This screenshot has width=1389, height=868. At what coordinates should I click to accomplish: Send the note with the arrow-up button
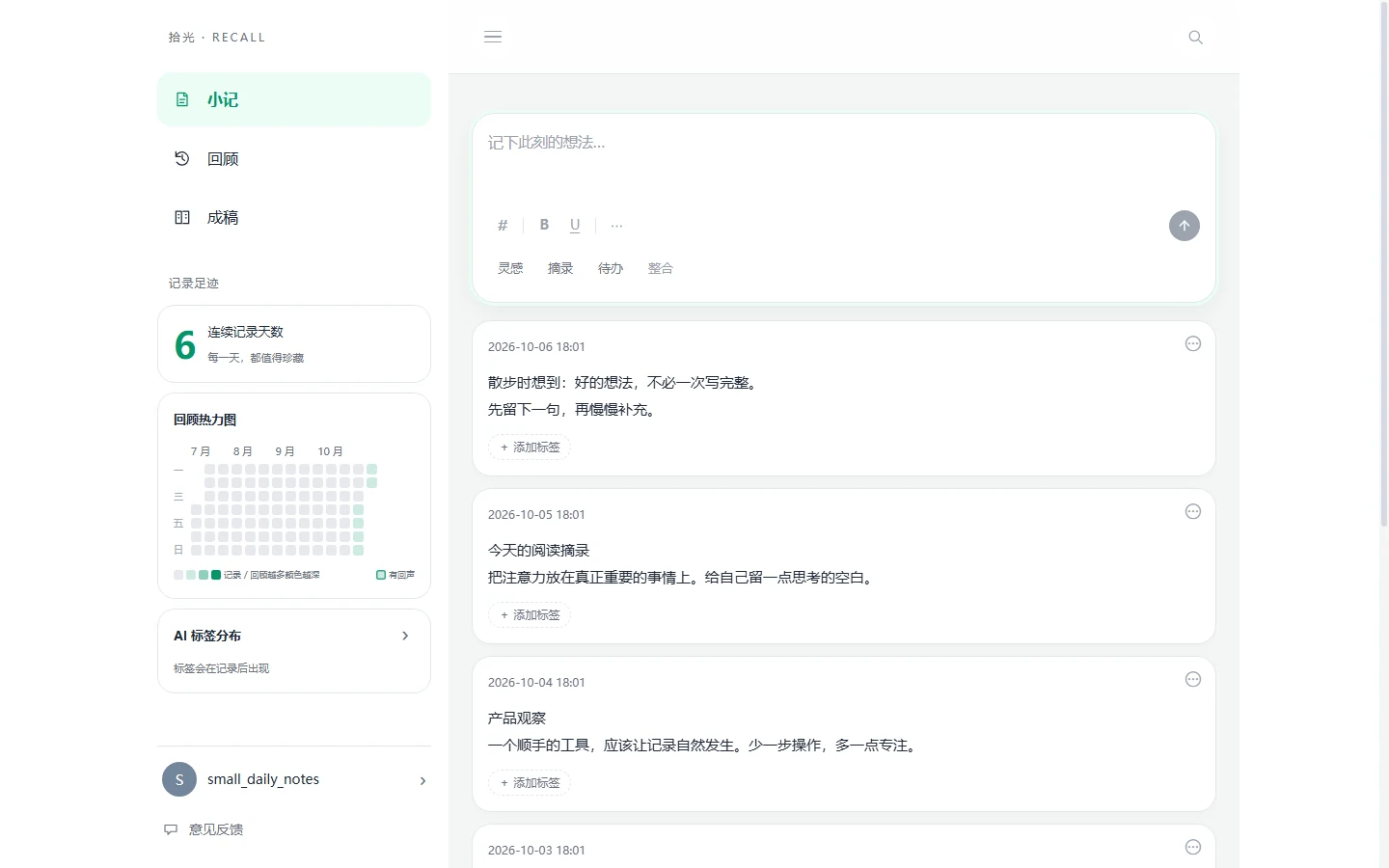pos(1185,226)
